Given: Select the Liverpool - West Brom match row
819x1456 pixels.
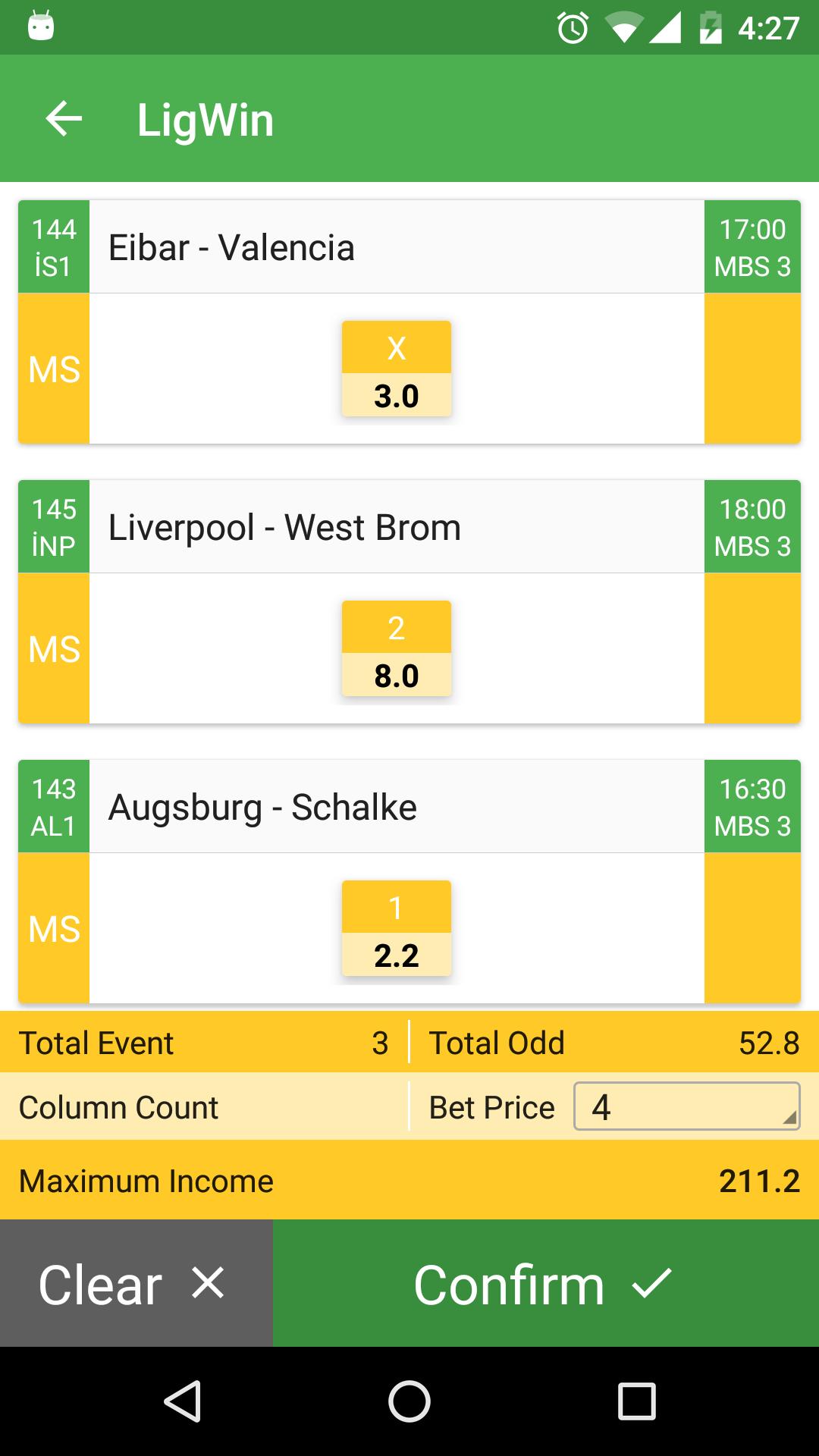Looking at the screenshot, I should pos(397,527).
